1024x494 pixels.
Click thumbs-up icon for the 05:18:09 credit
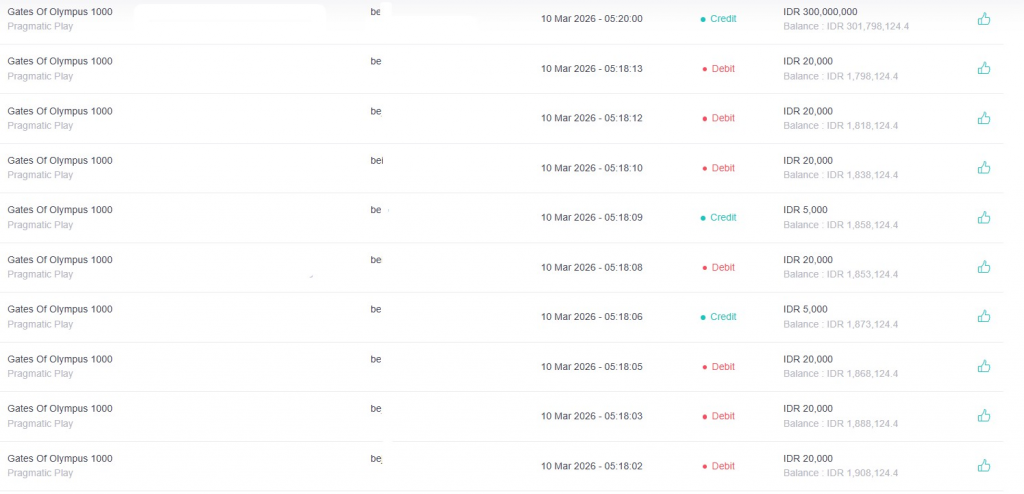point(984,217)
